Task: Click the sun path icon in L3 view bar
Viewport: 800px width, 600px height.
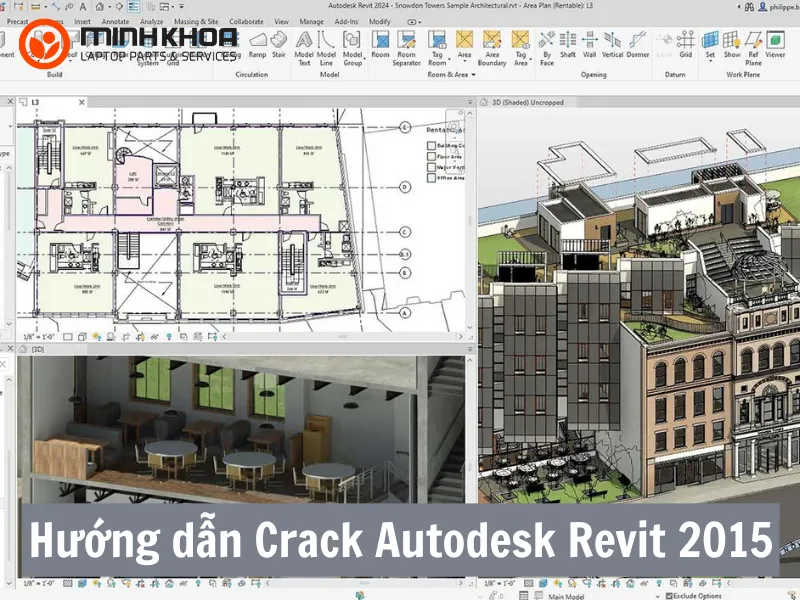Action: (96, 337)
